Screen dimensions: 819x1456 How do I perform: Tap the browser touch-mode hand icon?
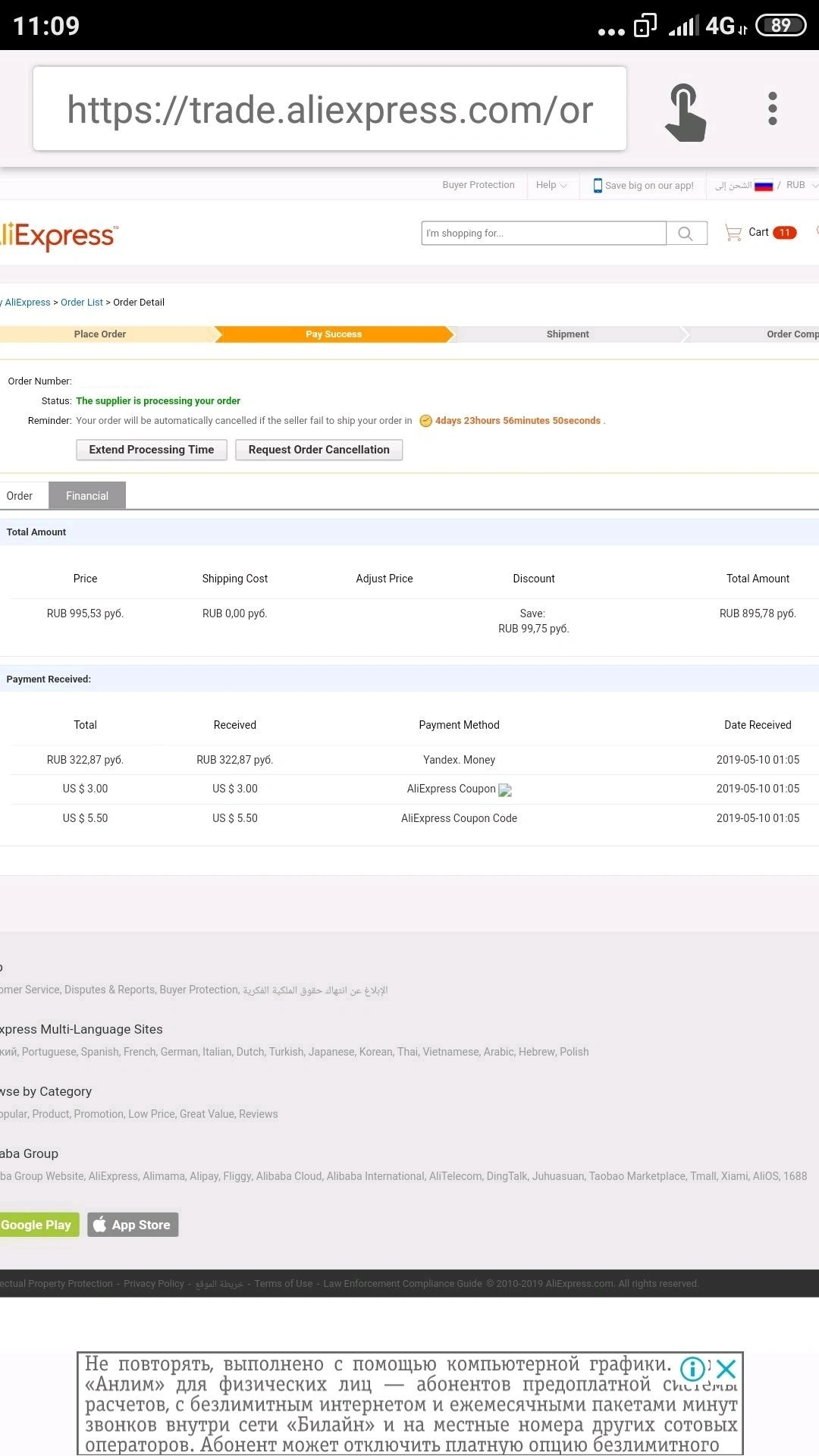coord(686,112)
